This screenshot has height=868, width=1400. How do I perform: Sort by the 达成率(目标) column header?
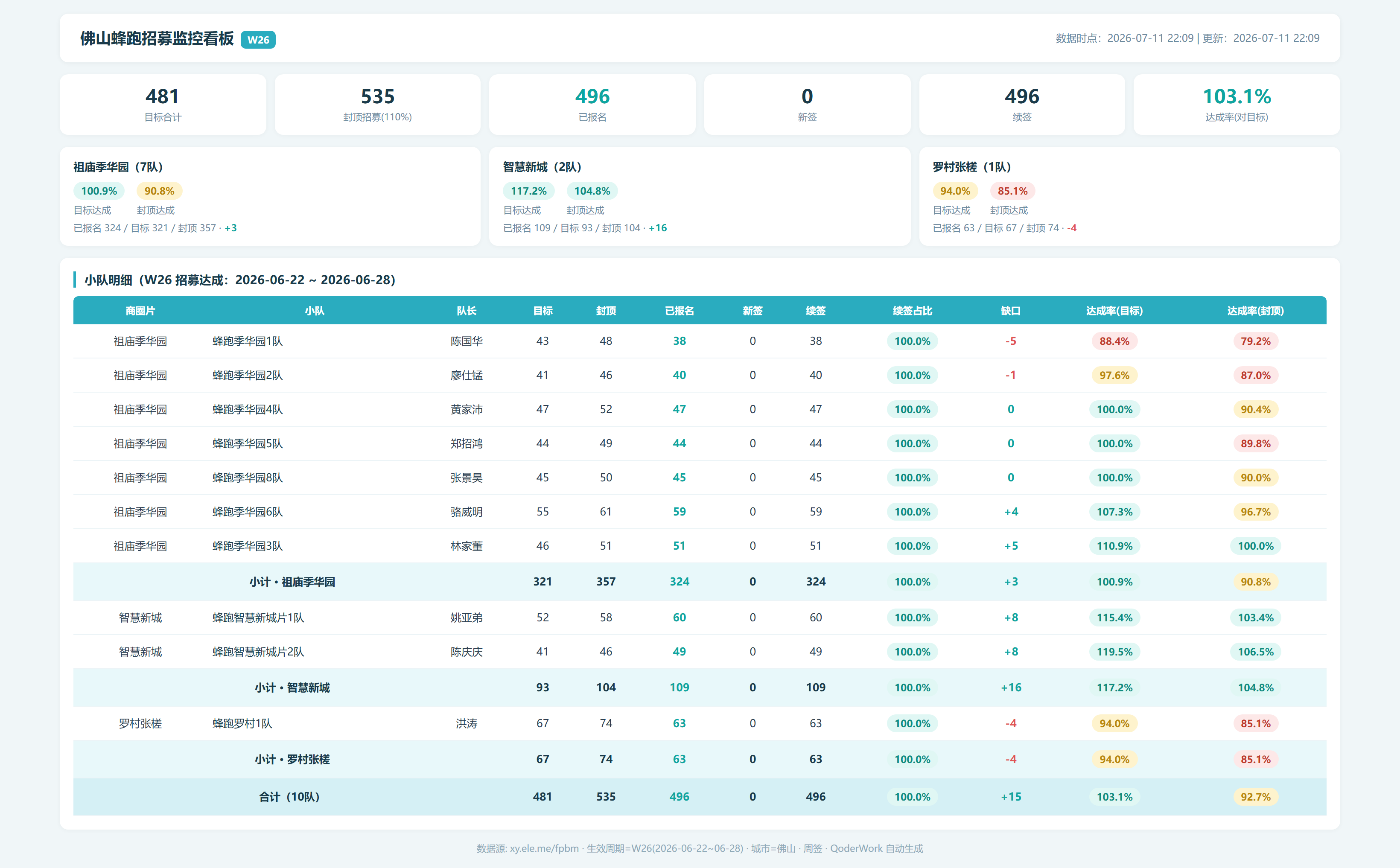click(x=1114, y=311)
